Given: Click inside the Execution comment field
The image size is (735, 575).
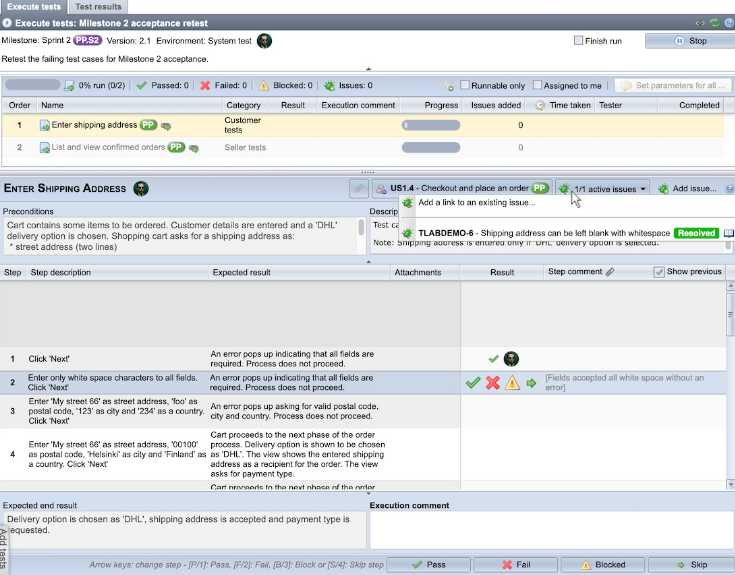Looking at the screenshot, I should point(552,530).
